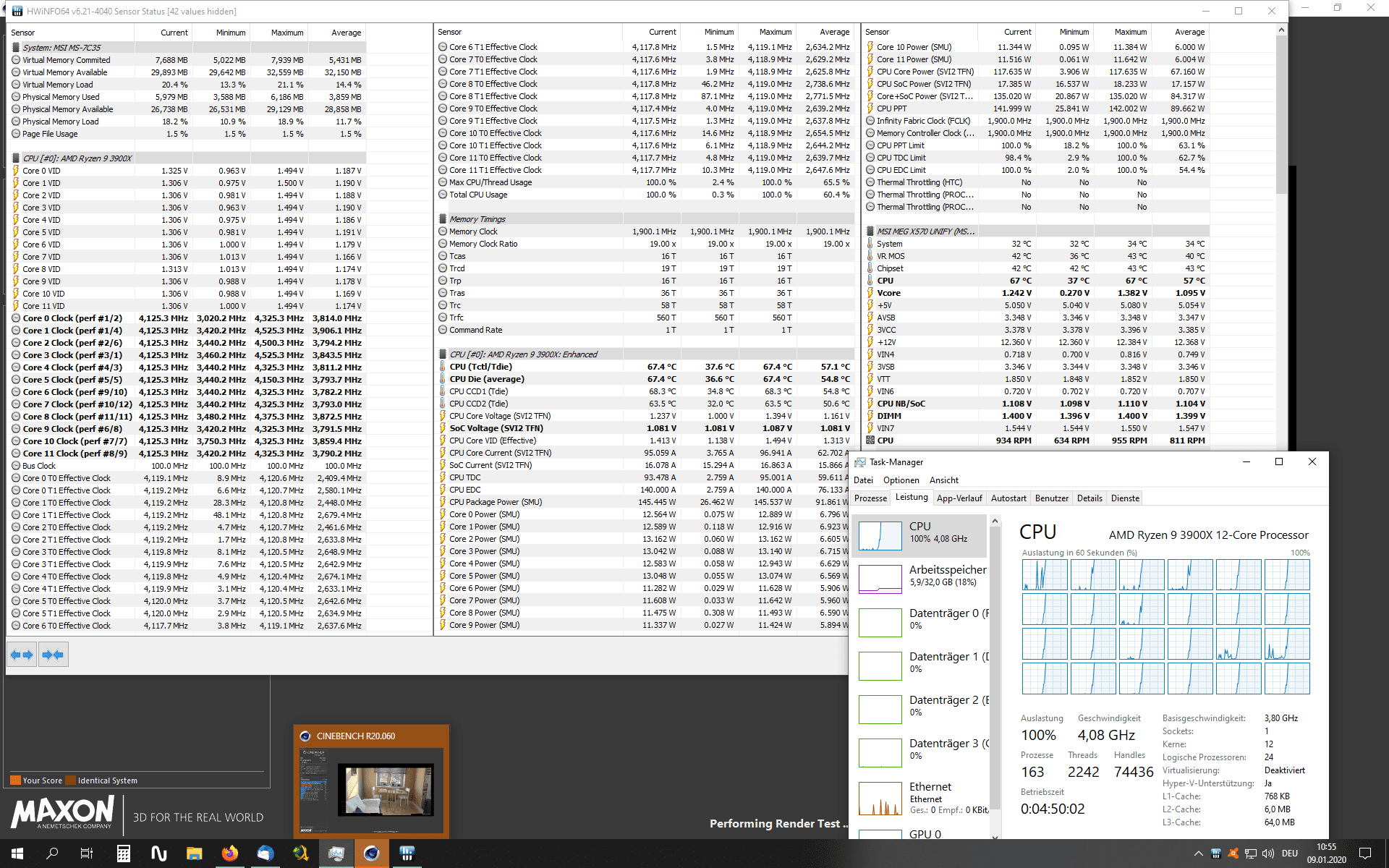Open the Action Center notifications icon
1389x868 pixels.
click(x=1365, y=854)
